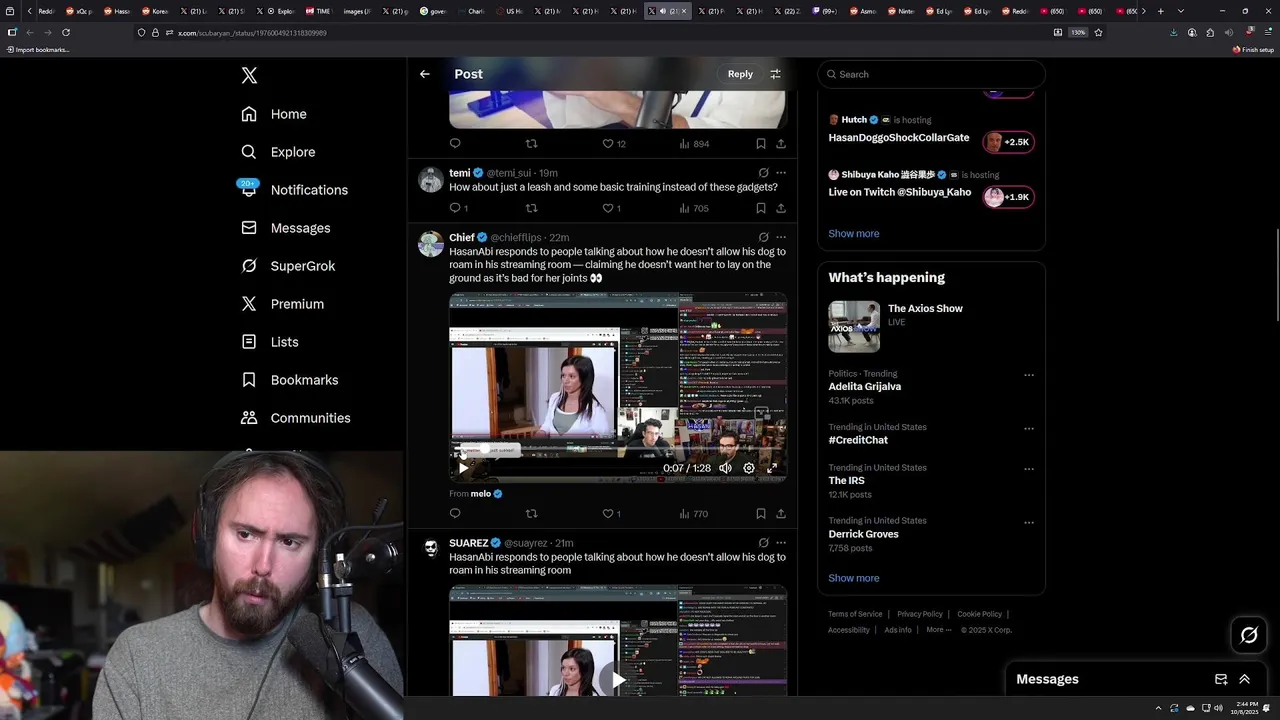Expand the Messages drawer

(x=1245, y=679)
